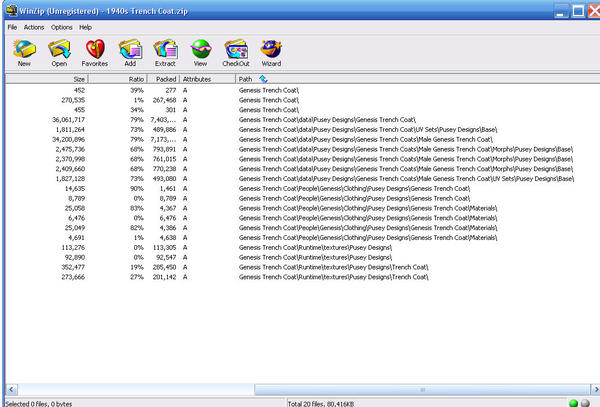Extract files with the Extract icon

(x=165, y=53)
